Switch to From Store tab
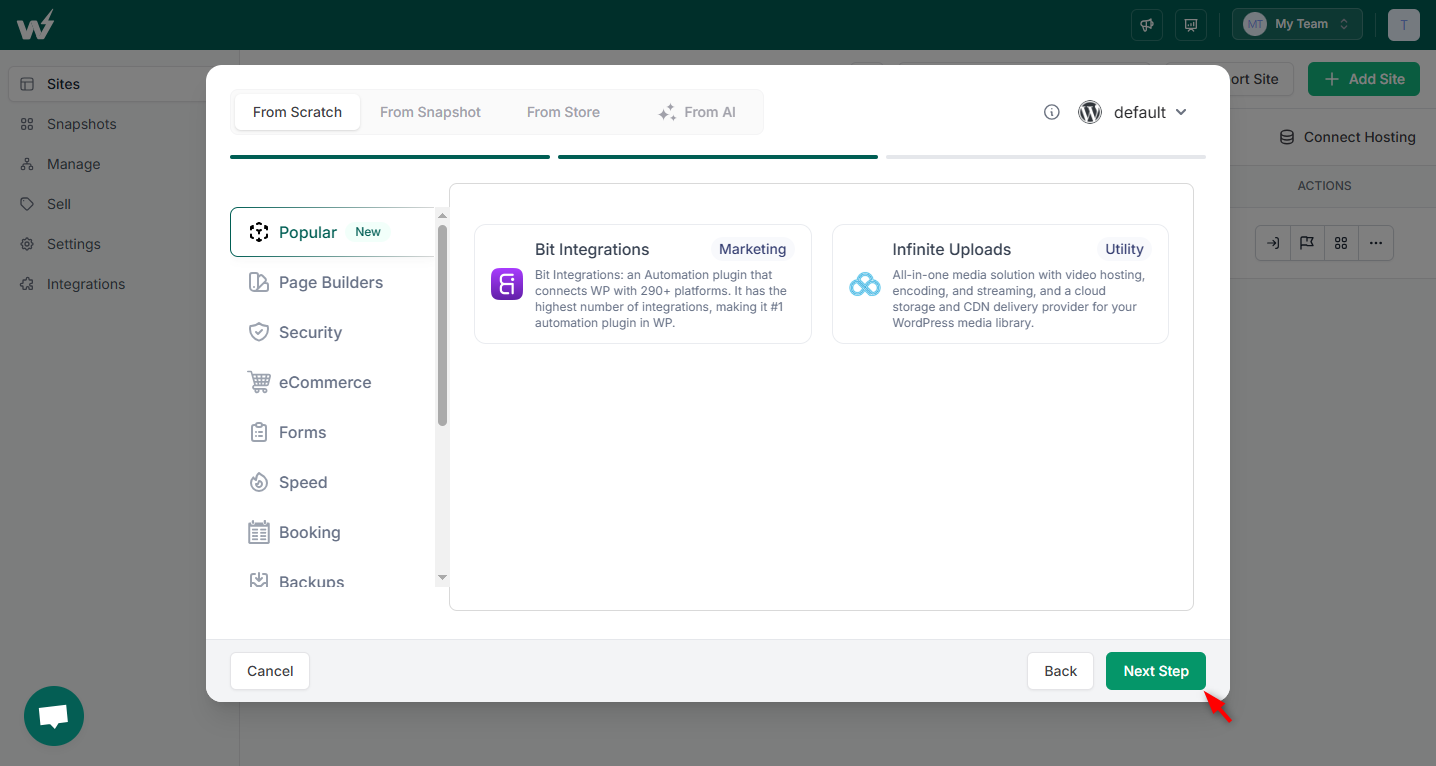 click(563, 112)
